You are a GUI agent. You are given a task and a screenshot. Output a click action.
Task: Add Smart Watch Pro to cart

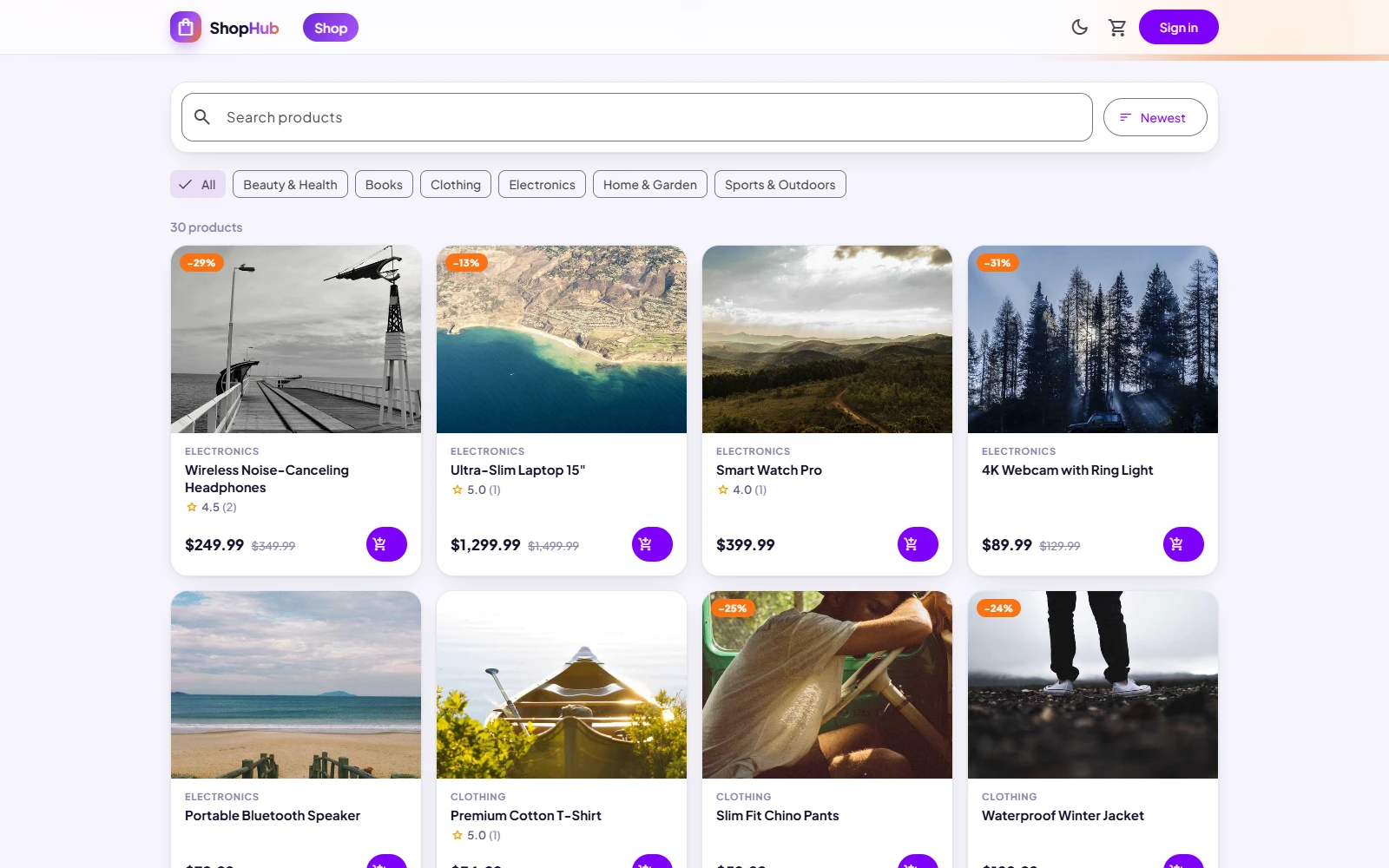(918, 544)
